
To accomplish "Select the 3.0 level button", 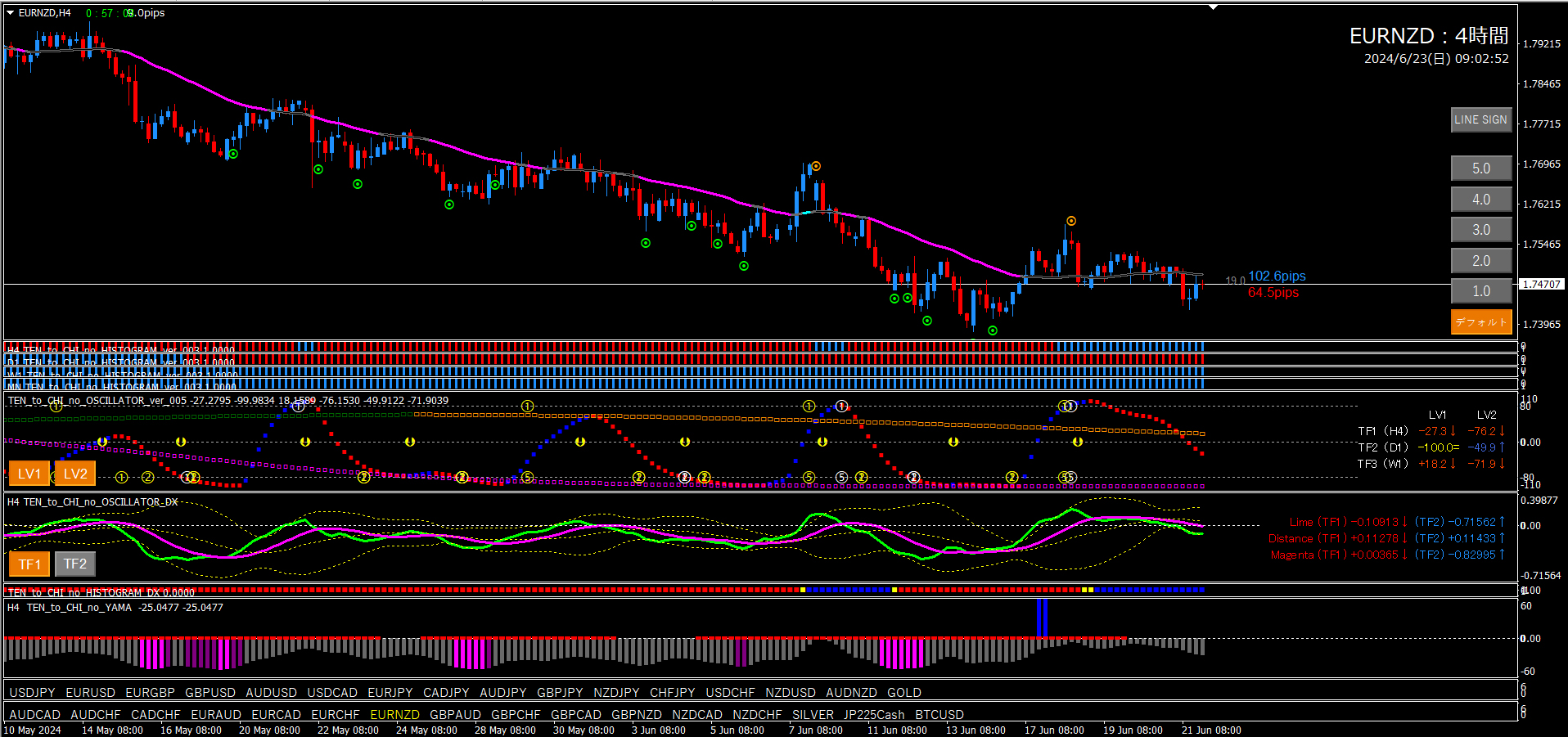I will coord(1481,230).
